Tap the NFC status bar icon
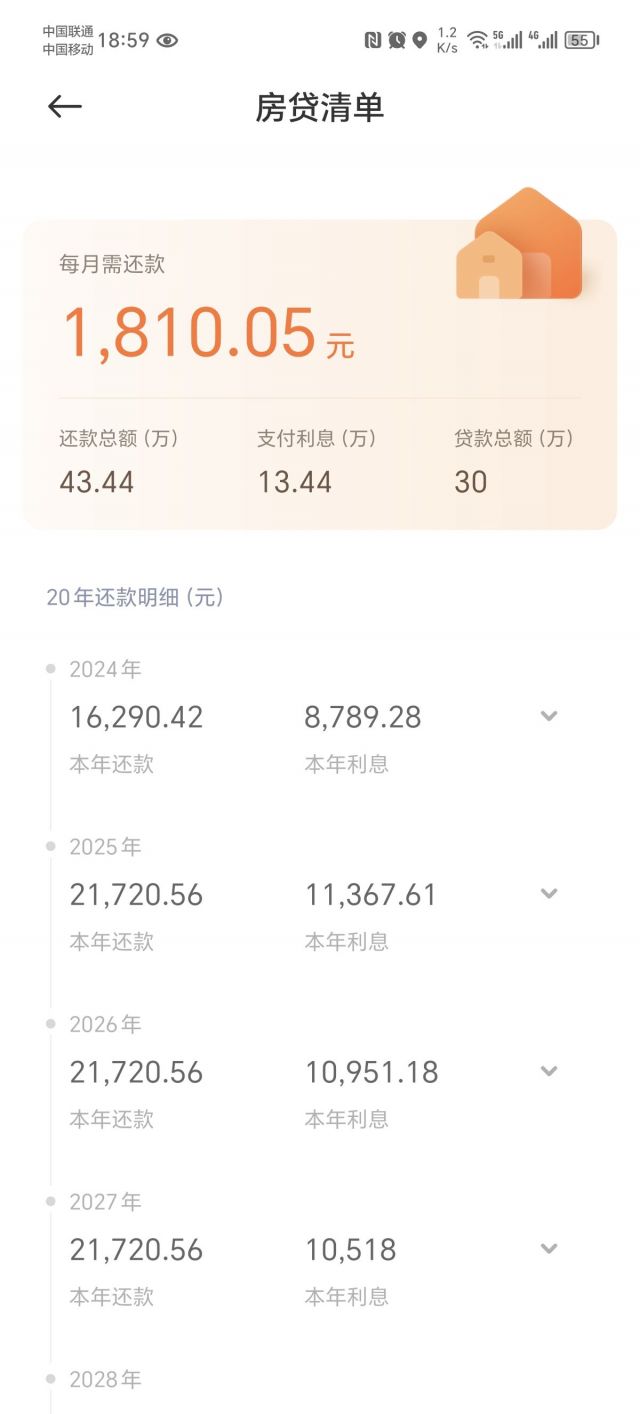This screenshot has width=640, height=1414. (x=373, y=40)
